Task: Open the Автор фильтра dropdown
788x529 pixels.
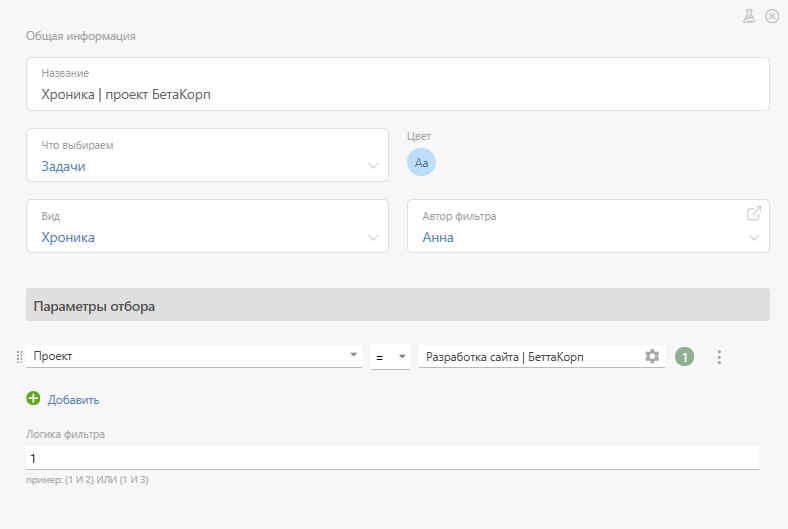Action: pos(588,226)
